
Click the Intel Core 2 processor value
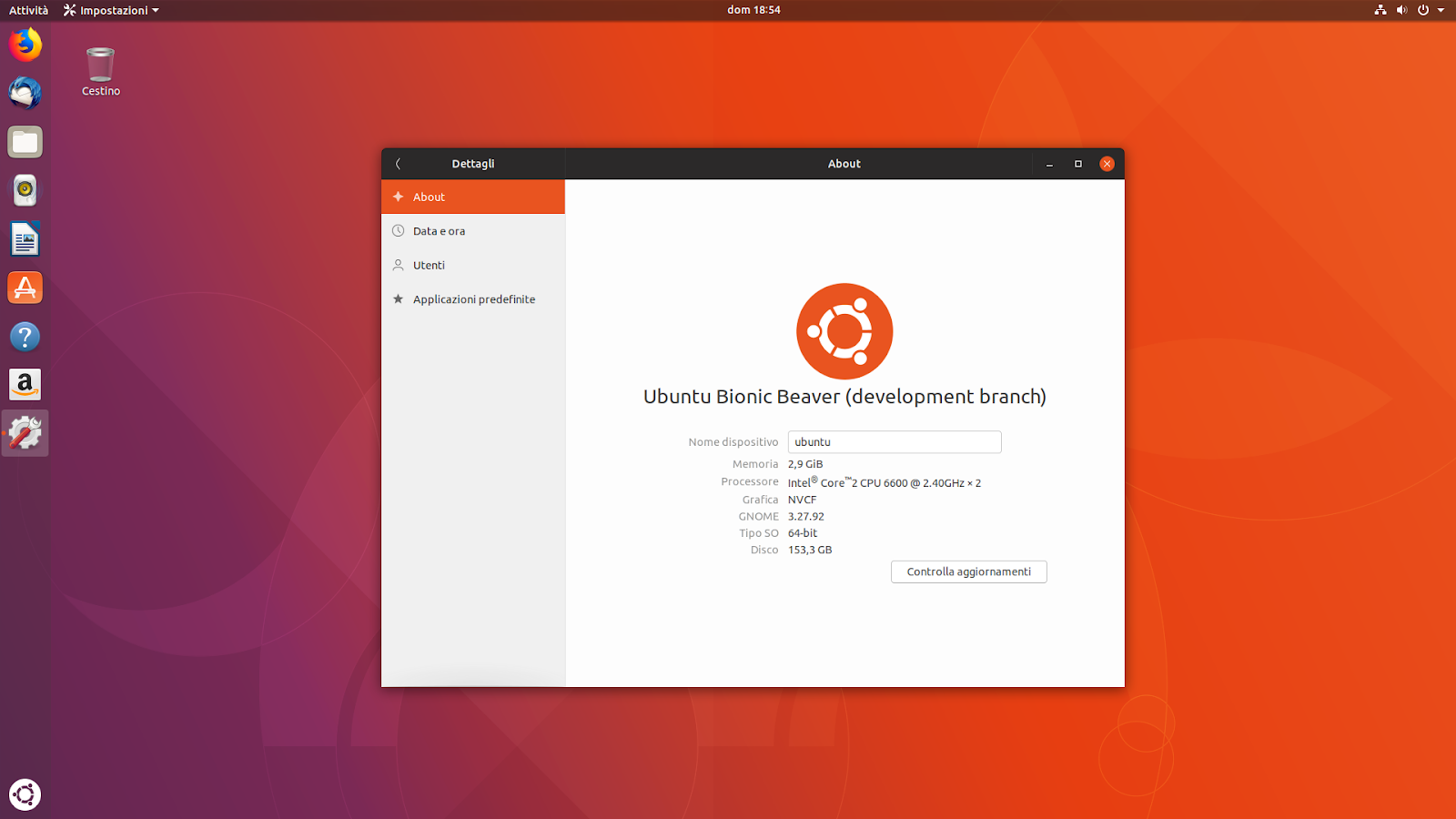[x=885, y=482]
